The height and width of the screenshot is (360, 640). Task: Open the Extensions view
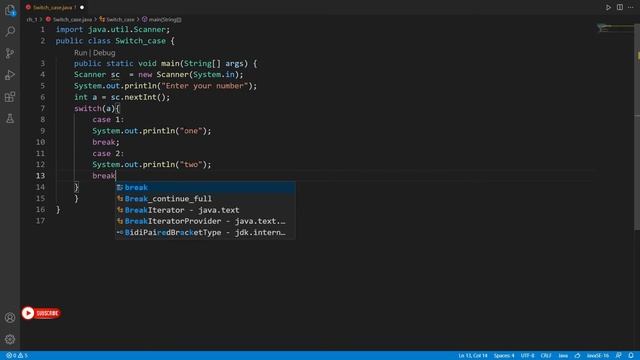(10, 97)
